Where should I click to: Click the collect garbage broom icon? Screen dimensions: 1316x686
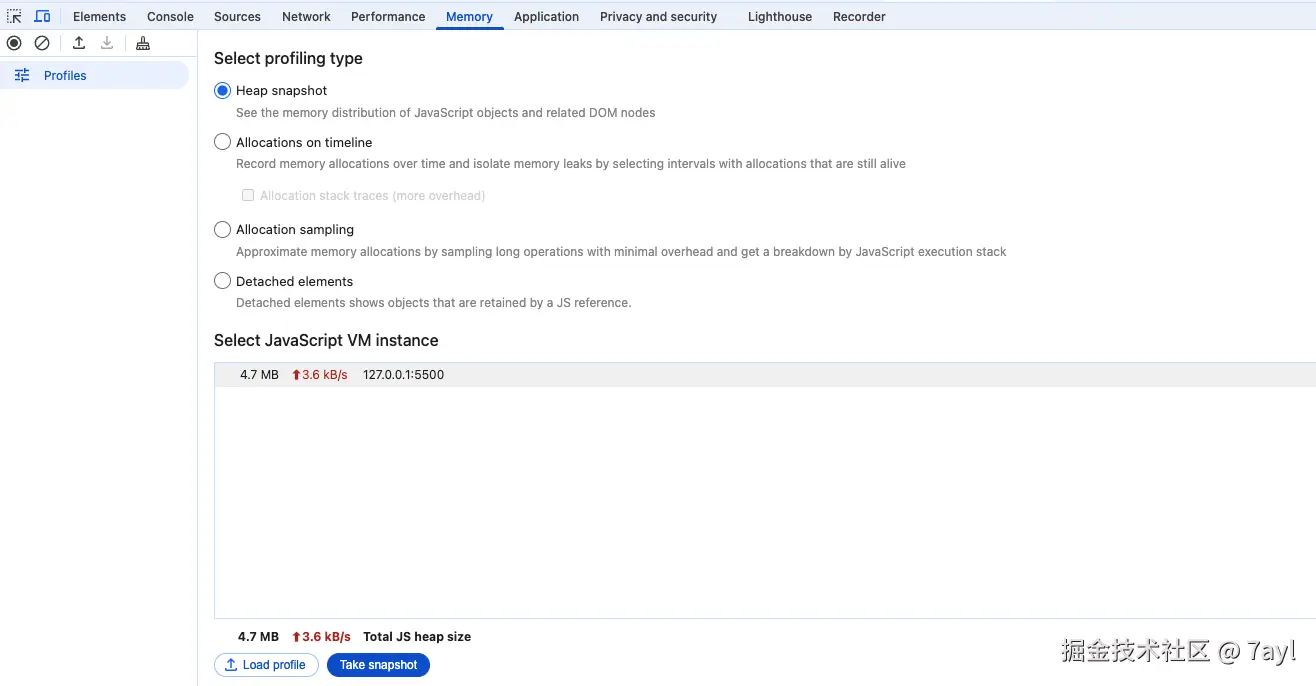(x=143, y=43)
